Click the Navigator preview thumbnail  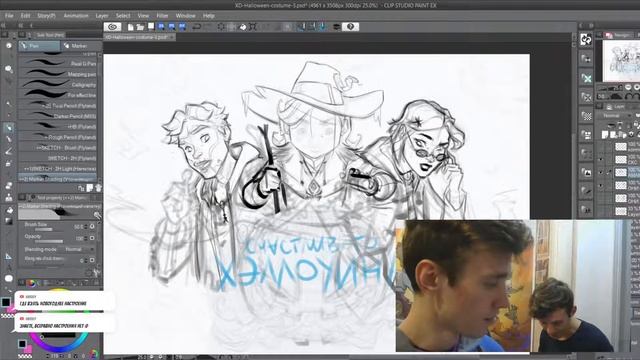coord(621,60)
